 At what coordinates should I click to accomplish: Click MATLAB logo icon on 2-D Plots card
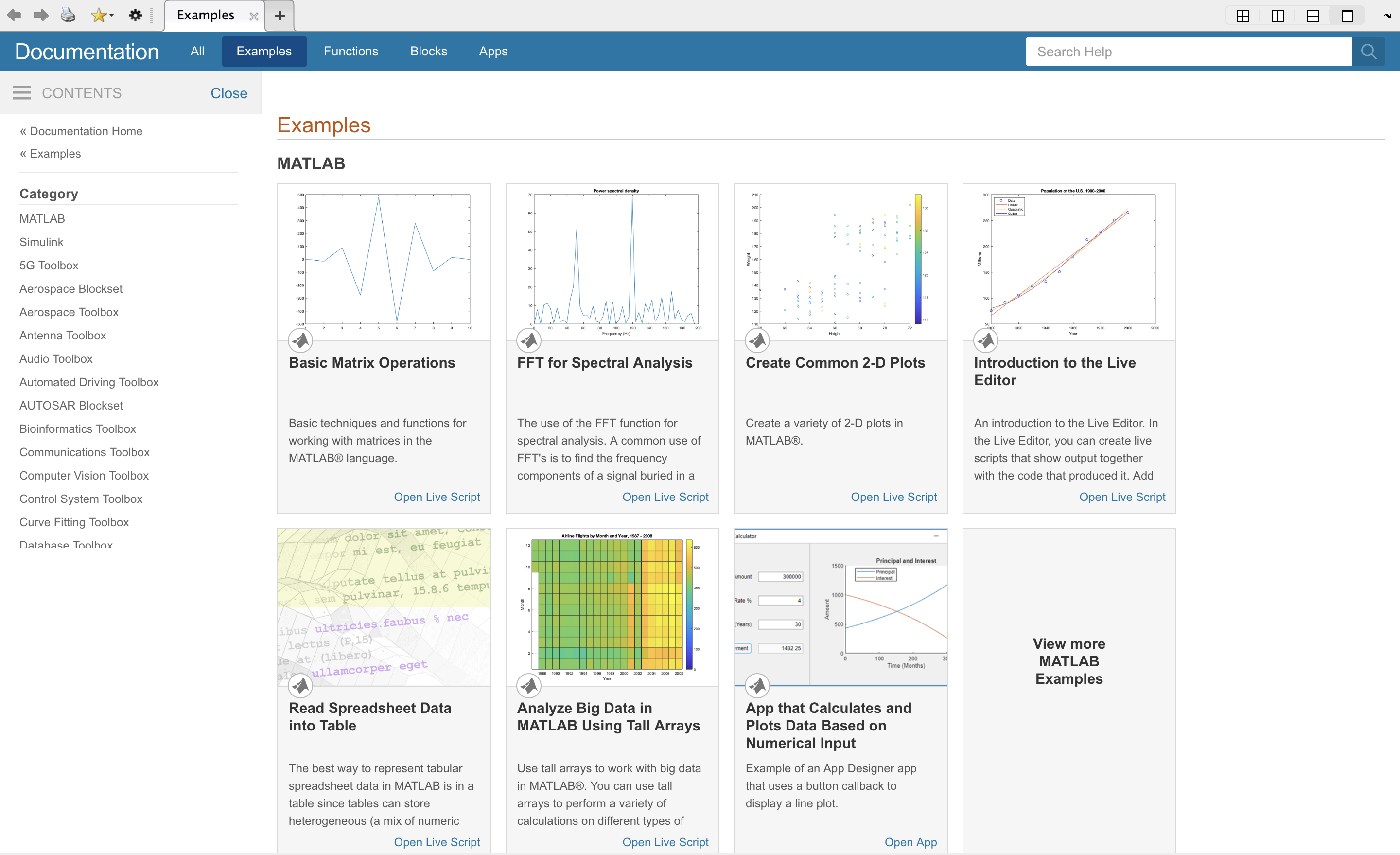coord(757,340)
